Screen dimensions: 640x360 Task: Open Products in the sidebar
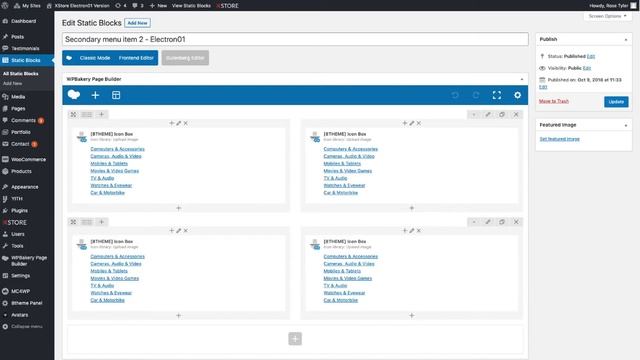pyautogui.click(x=21, y=171)
